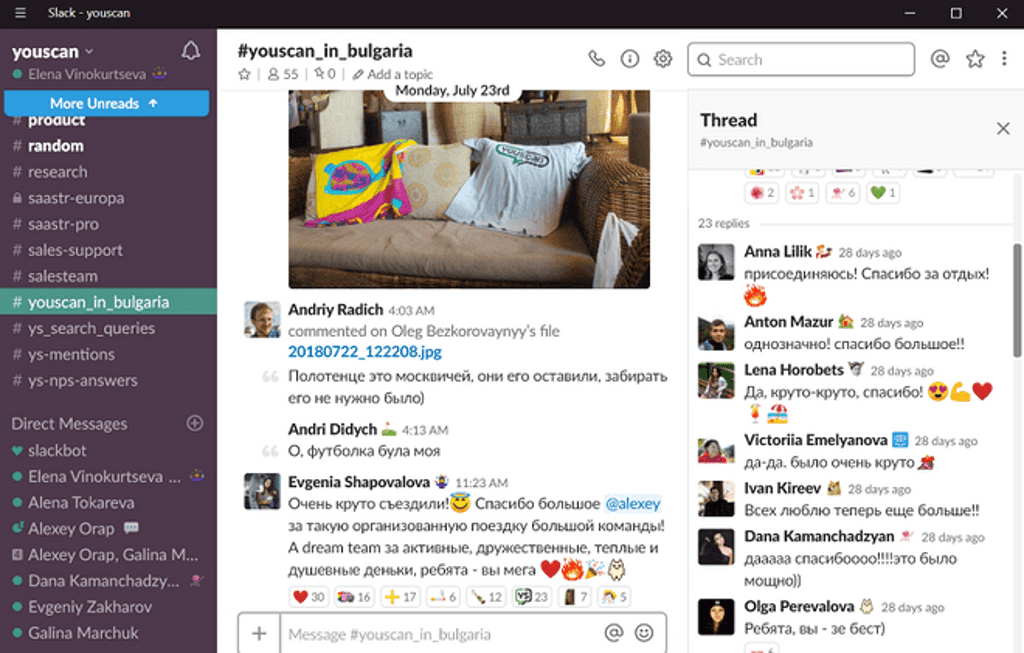Show starred items star icon
Viewport: 1024px width, 653px height.
point(975,59)
